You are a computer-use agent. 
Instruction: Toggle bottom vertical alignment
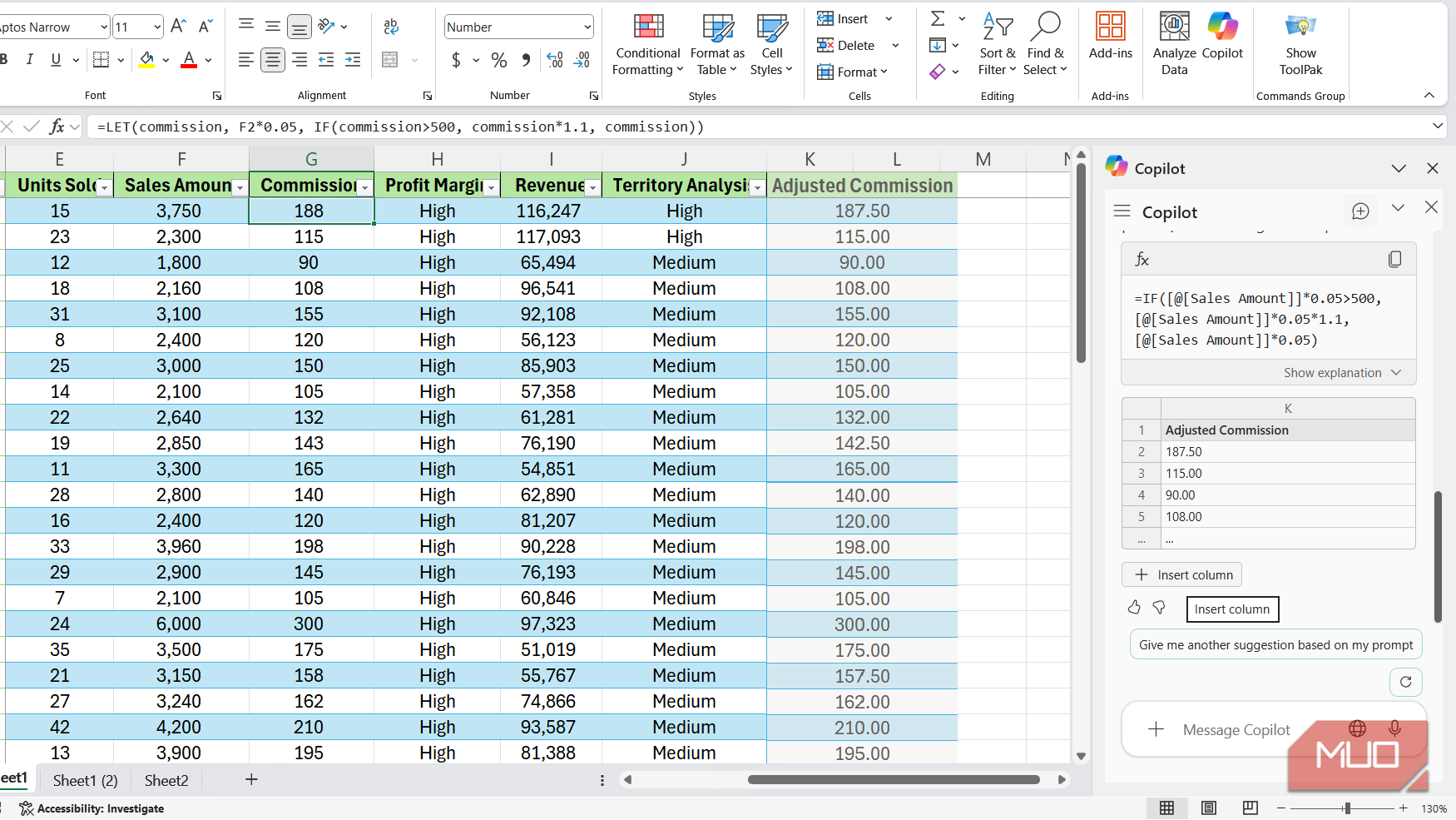299,27
